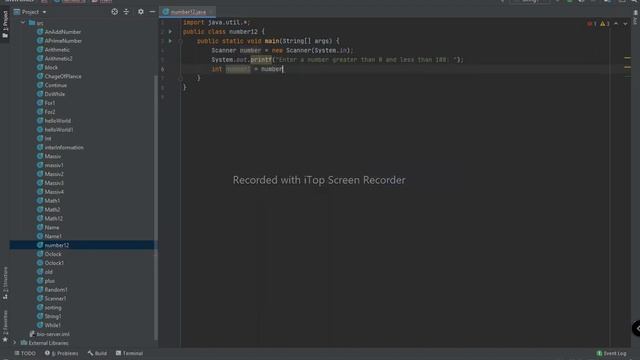
Task: Toggle the Structure side tab
Action: (5, 283)
